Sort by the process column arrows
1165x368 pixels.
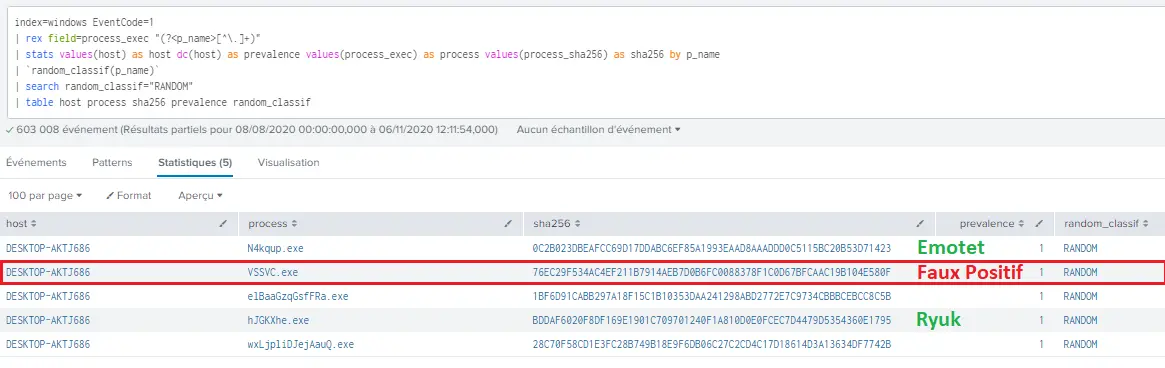click(x=293, y=224)
